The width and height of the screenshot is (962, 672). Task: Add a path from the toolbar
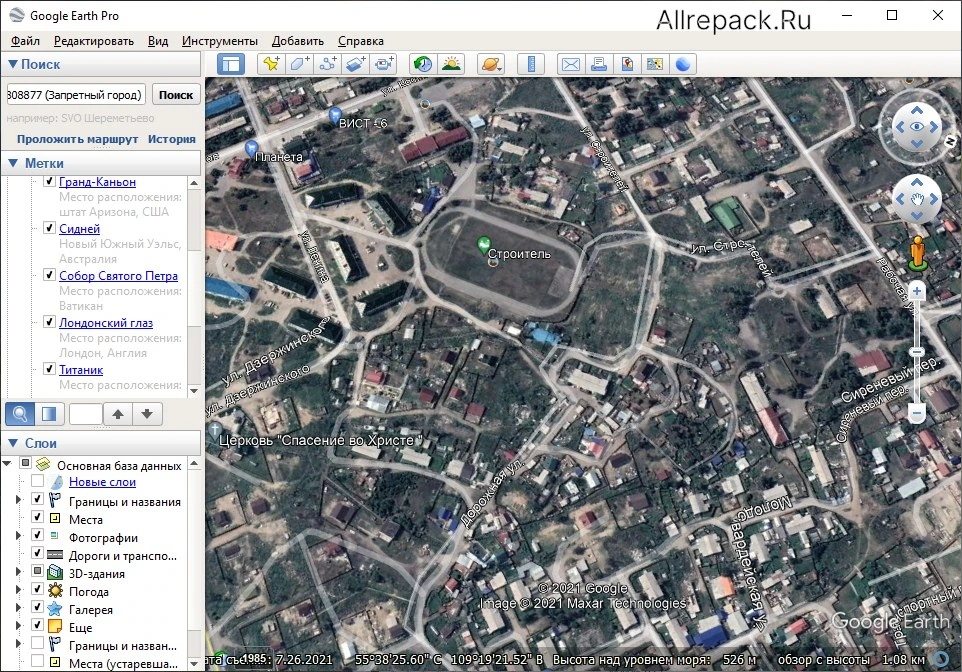(328, 64)
